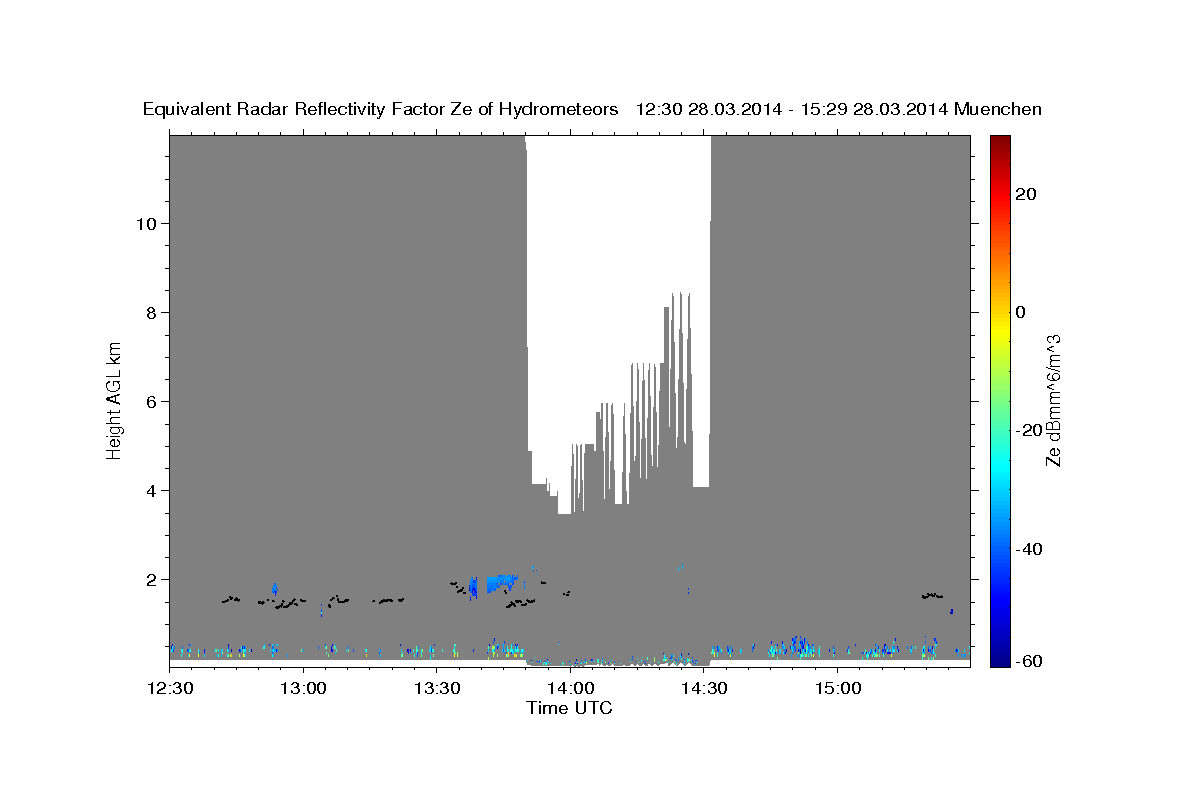Image resolution: width=1200 pixels, height=800 pixels.
Task: Click the '14:00' time tick label
Action: tap(571, 689)
